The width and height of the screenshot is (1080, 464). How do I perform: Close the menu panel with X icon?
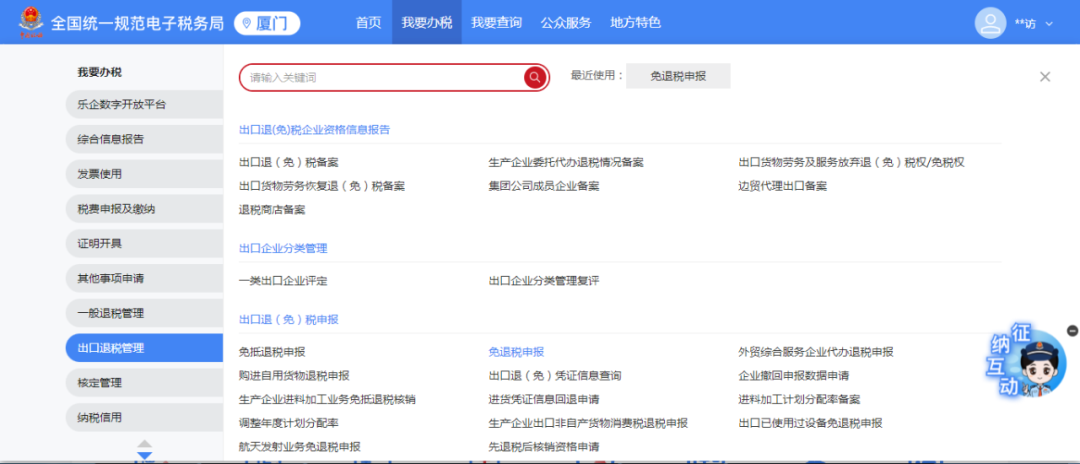point(1045,76)
